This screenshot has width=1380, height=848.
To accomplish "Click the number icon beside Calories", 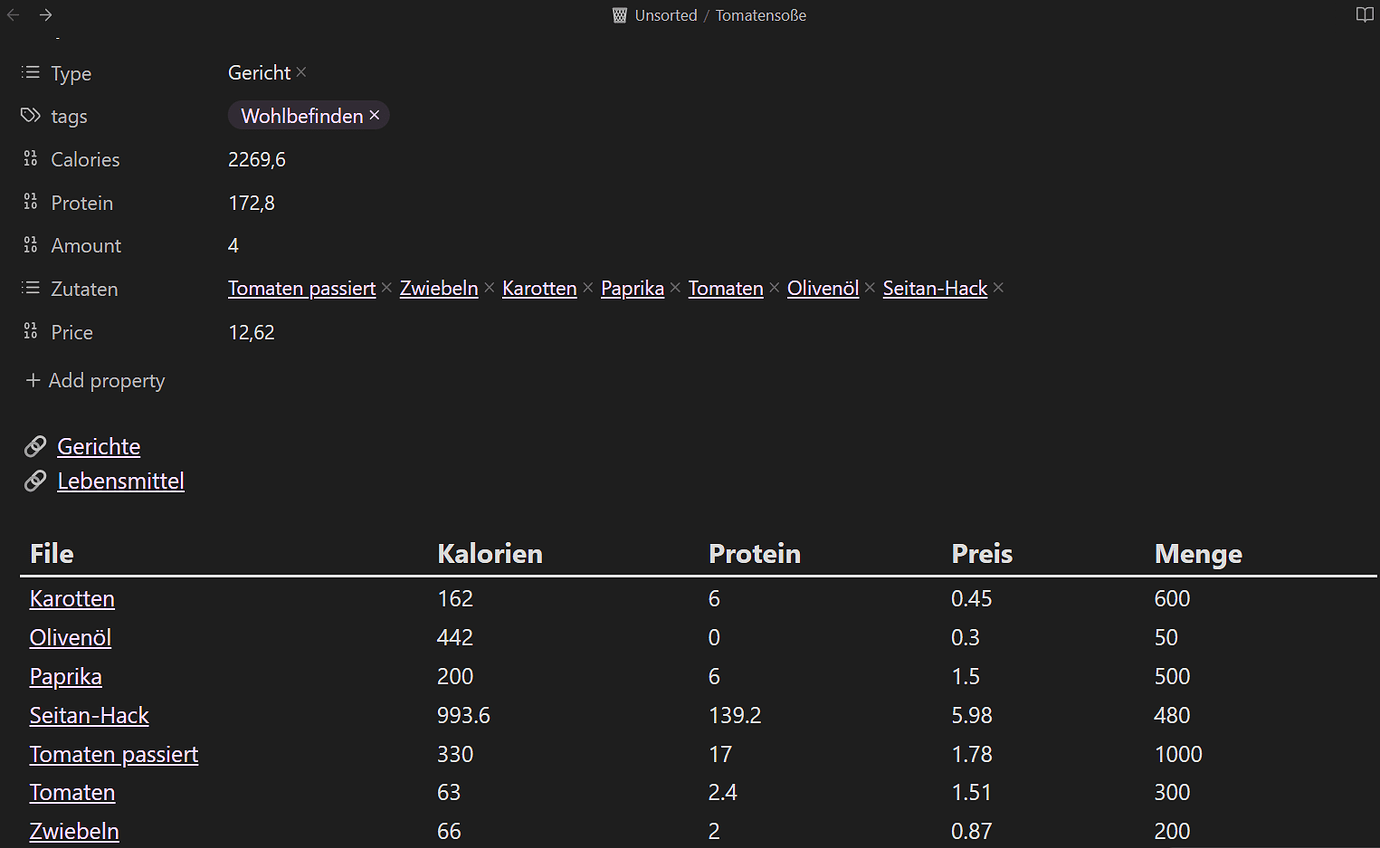I will (29, 158).
